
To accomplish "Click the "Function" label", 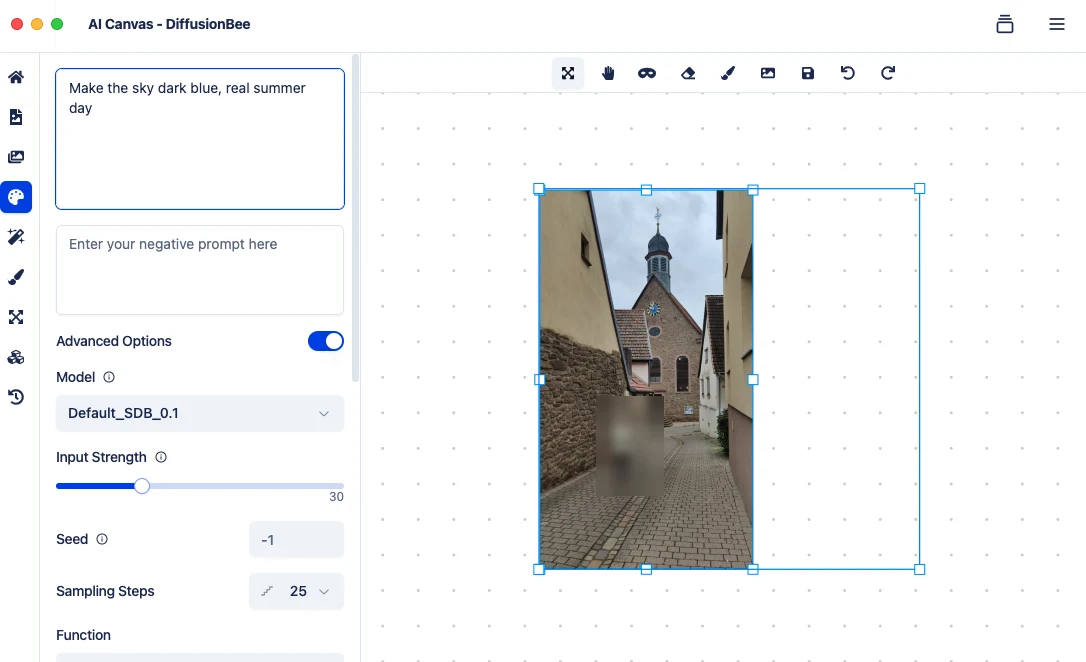I will pos(83,635).
